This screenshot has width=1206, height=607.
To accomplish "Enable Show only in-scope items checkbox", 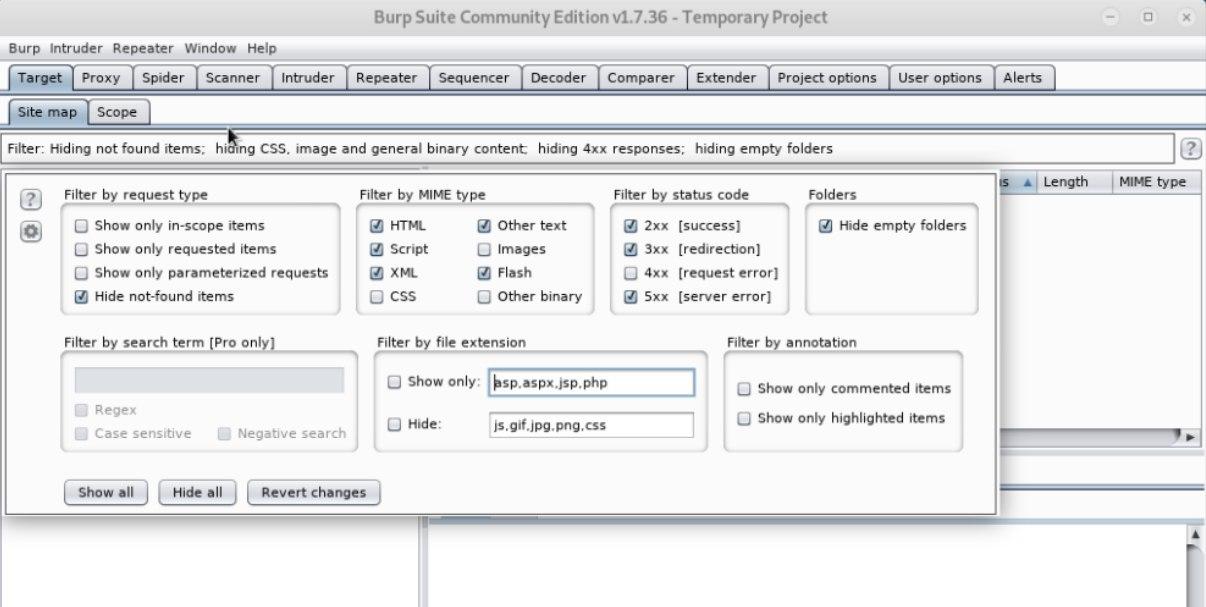I will click(x=82, y=226).
